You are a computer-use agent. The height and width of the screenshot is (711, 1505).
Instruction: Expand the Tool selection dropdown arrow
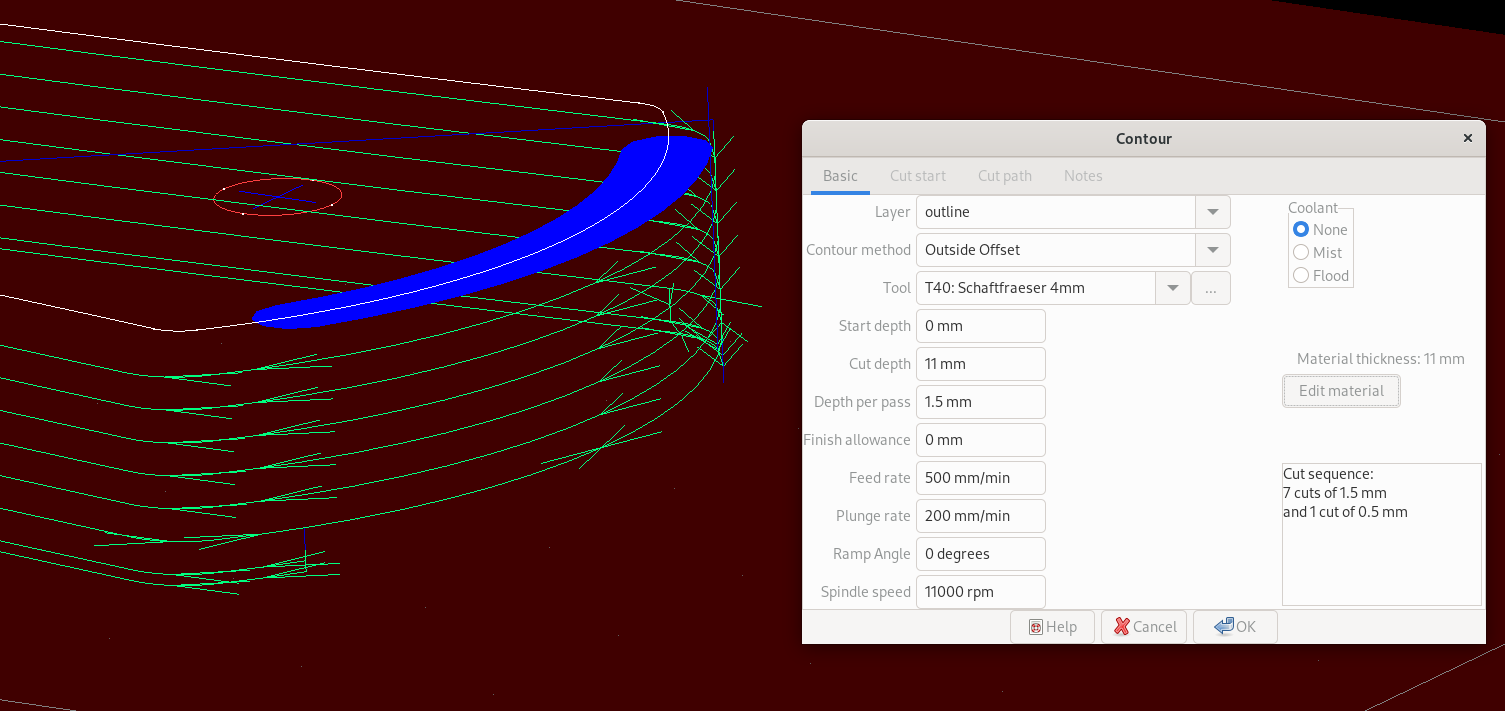[x=1172, y=288]
